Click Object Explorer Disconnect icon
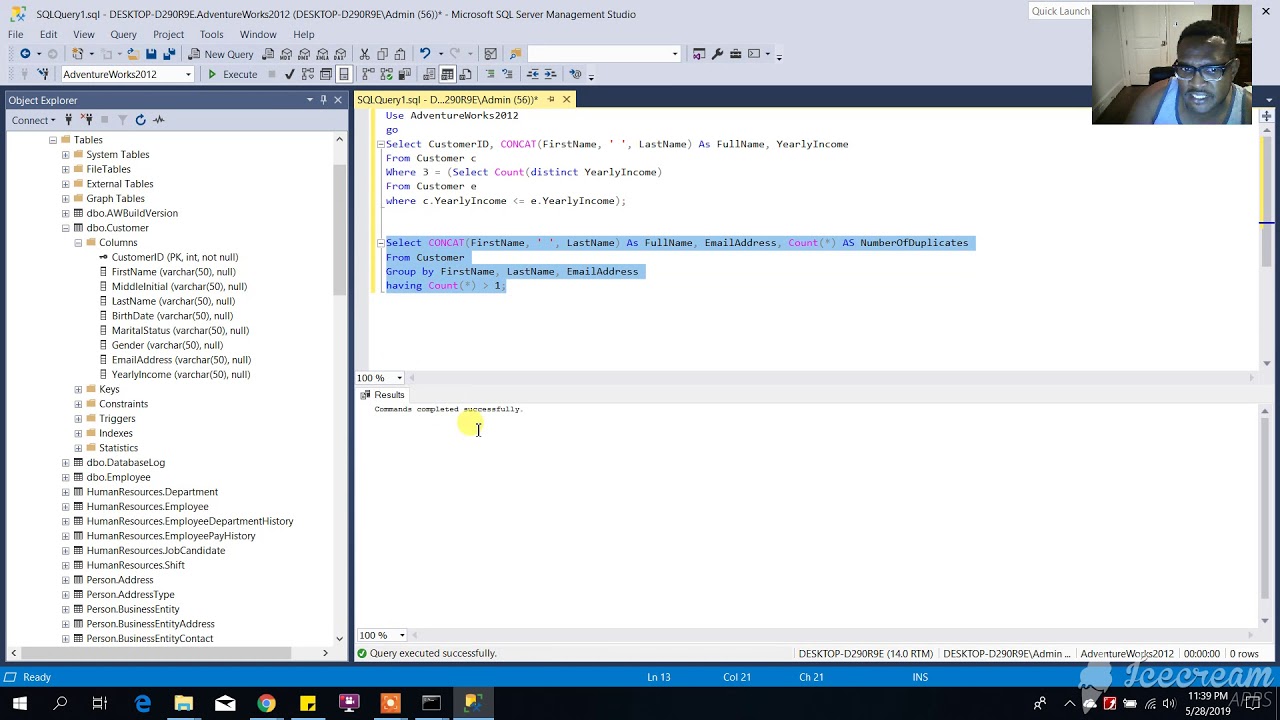The image size is (1280, 720). pos(86,120)
